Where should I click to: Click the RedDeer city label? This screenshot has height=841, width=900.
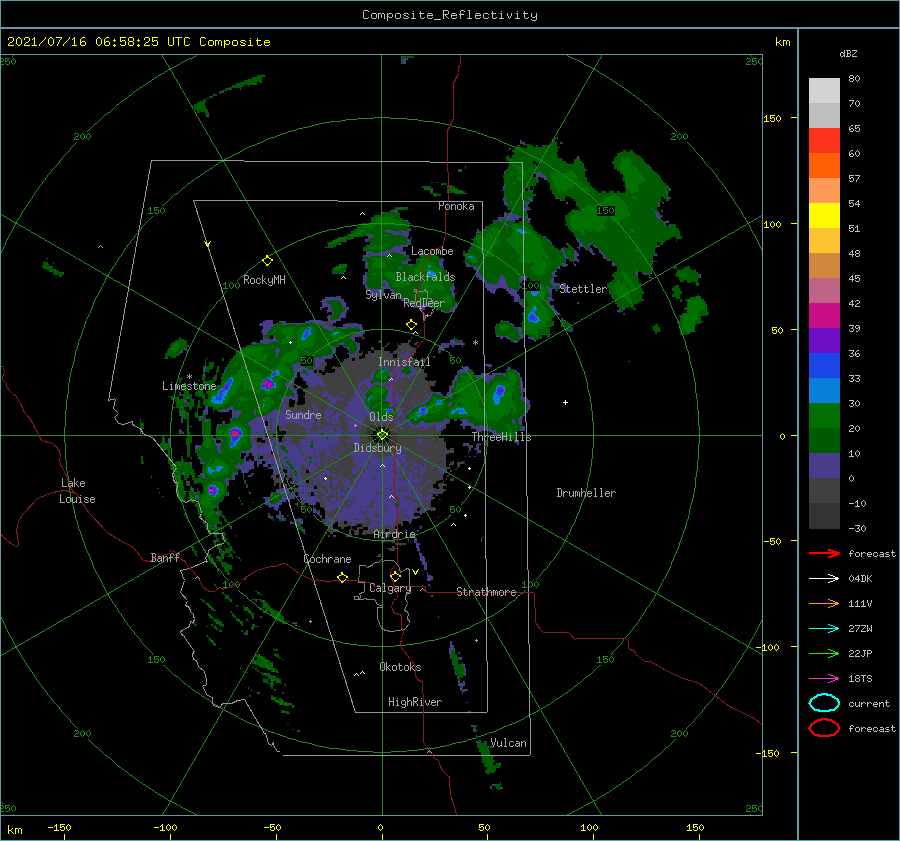424,303
